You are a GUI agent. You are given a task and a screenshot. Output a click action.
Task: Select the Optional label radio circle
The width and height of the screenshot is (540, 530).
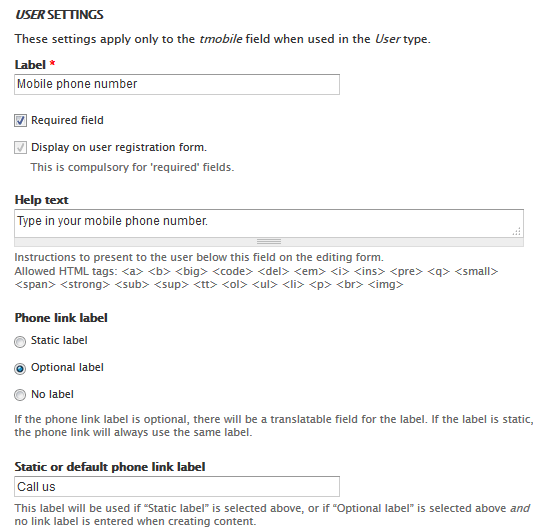(20, 368)
